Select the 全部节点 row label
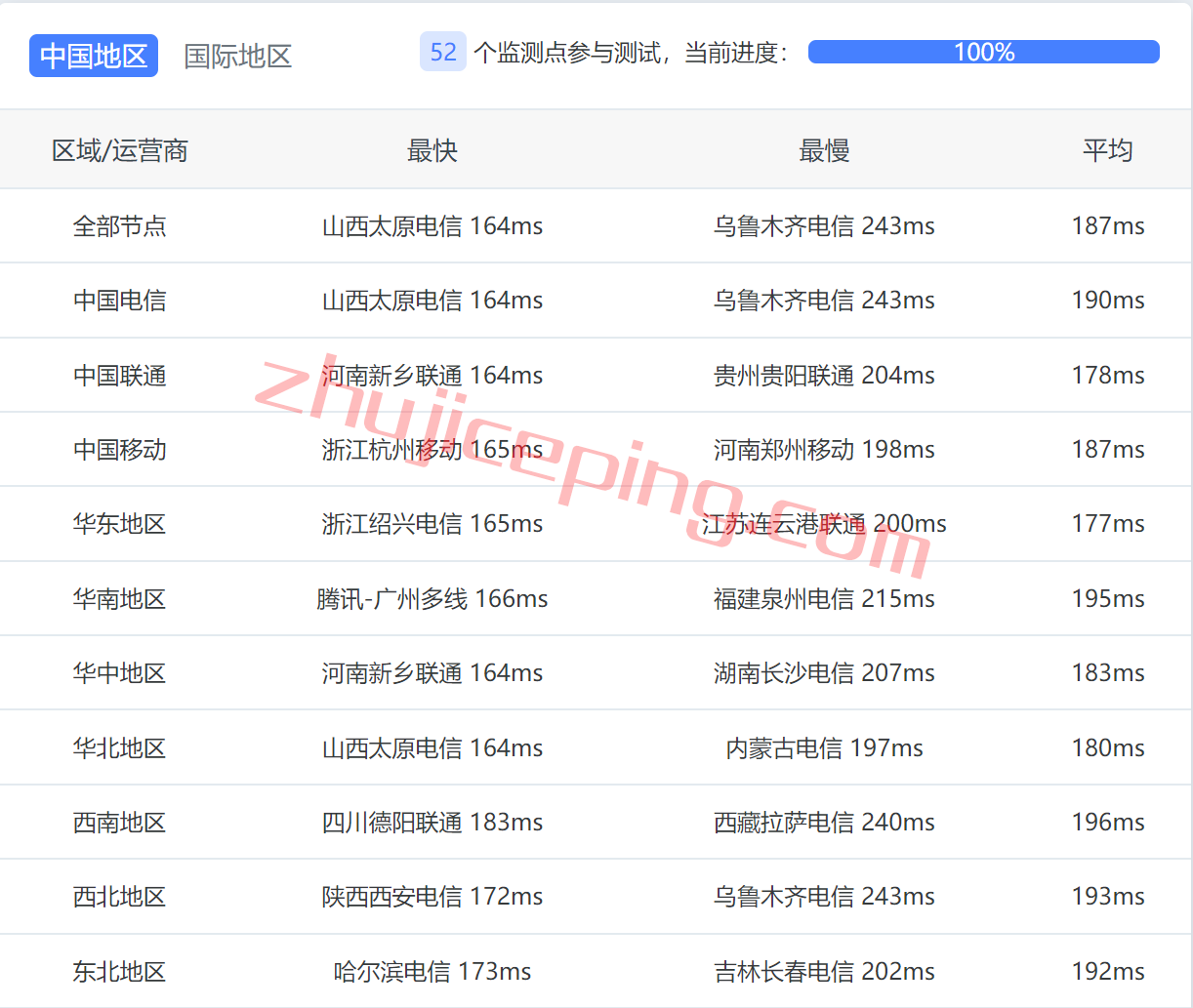Image resolution: width=1193 pixels, height=1008 pixels. (120, 225)
